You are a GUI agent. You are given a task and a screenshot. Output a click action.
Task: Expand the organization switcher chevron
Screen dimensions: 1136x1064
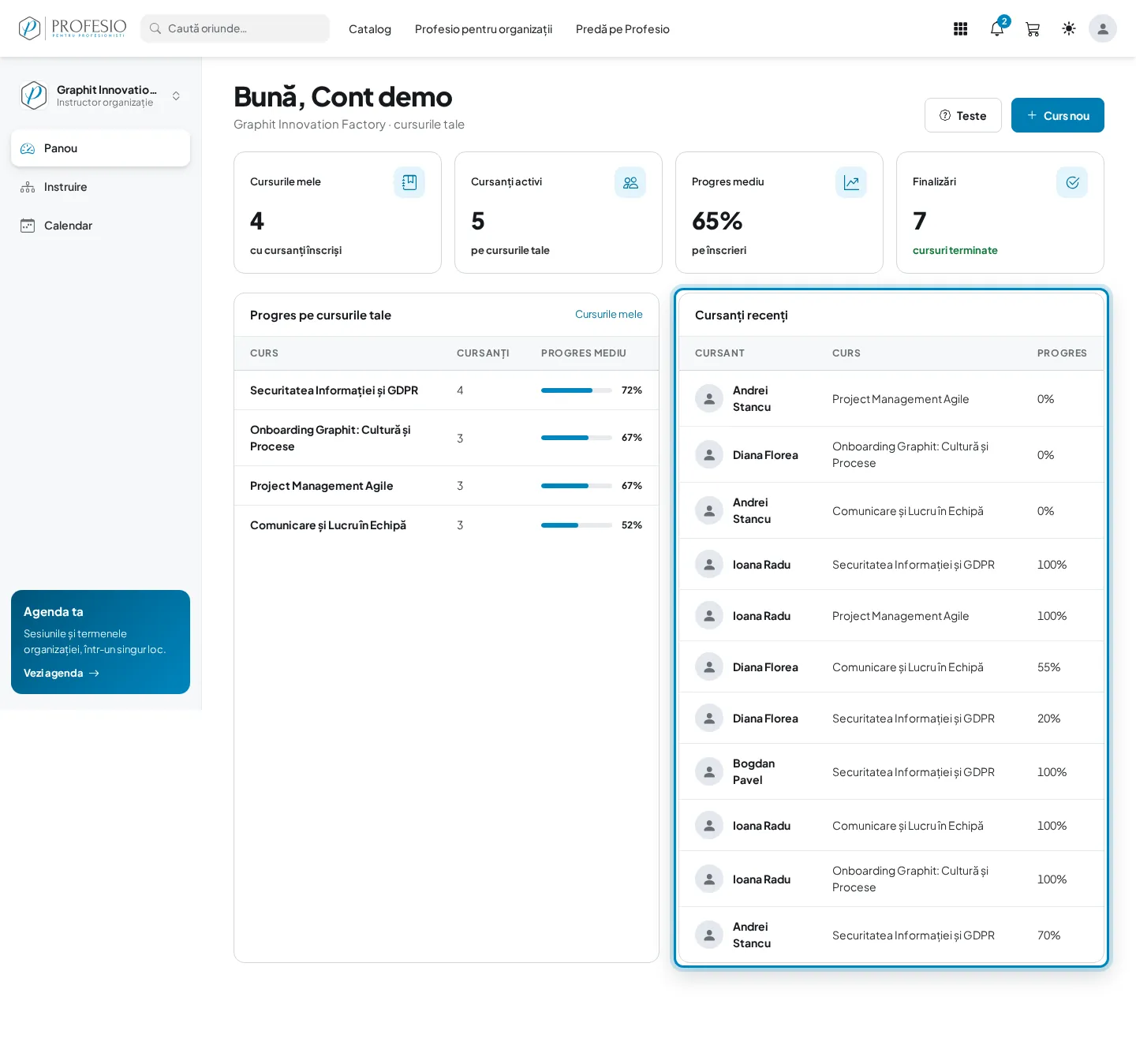coord(176,95)
